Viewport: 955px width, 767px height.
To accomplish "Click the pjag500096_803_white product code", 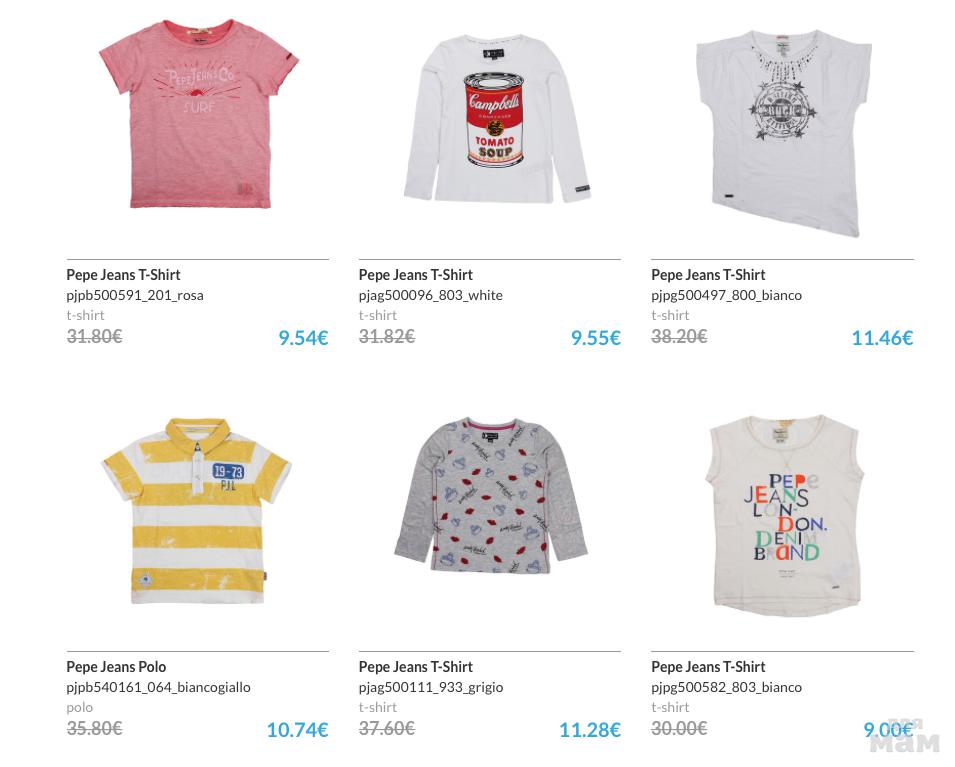I will pos(431,295).
